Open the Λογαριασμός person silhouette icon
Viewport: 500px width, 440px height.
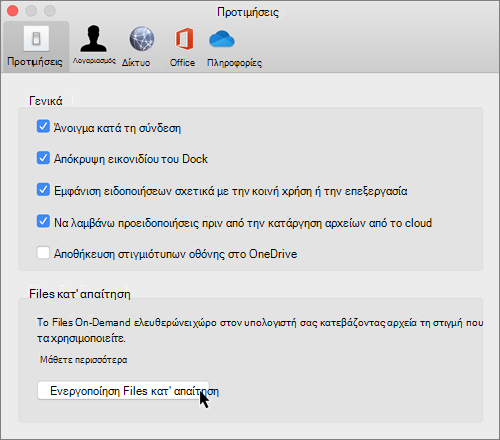click(x=94, y=38)
